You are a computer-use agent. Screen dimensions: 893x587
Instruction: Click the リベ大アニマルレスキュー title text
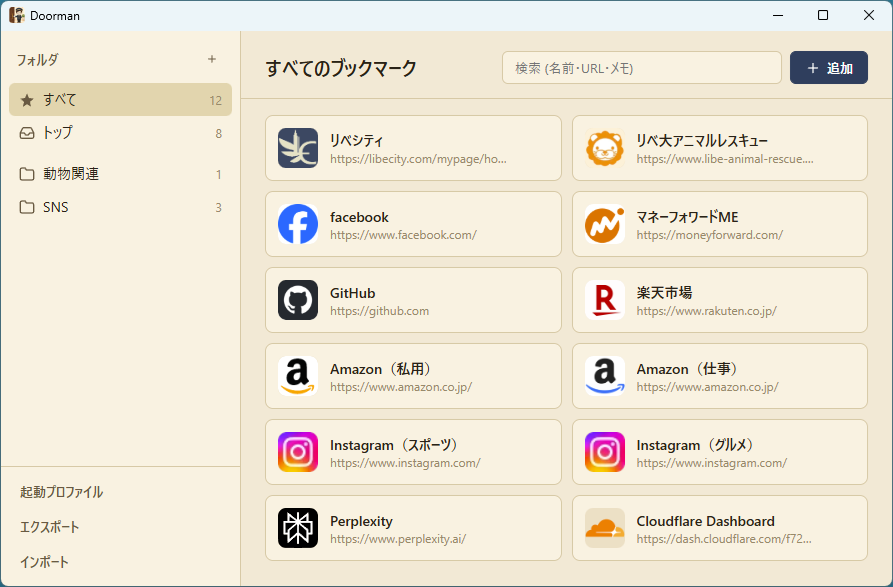[x=702, y=141]
